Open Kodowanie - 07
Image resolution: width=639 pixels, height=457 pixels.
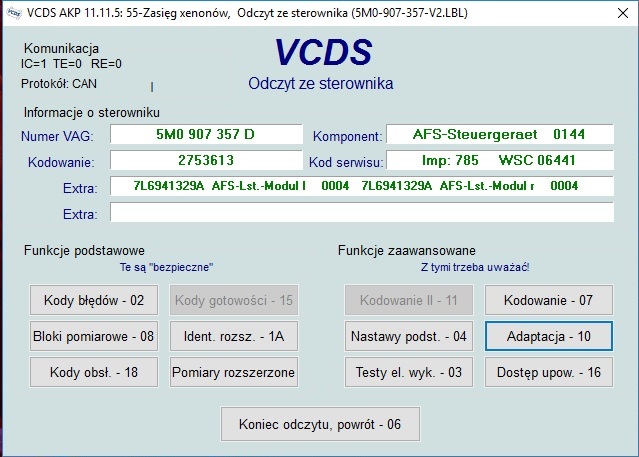pyautogui.click(x=549, y=300)
